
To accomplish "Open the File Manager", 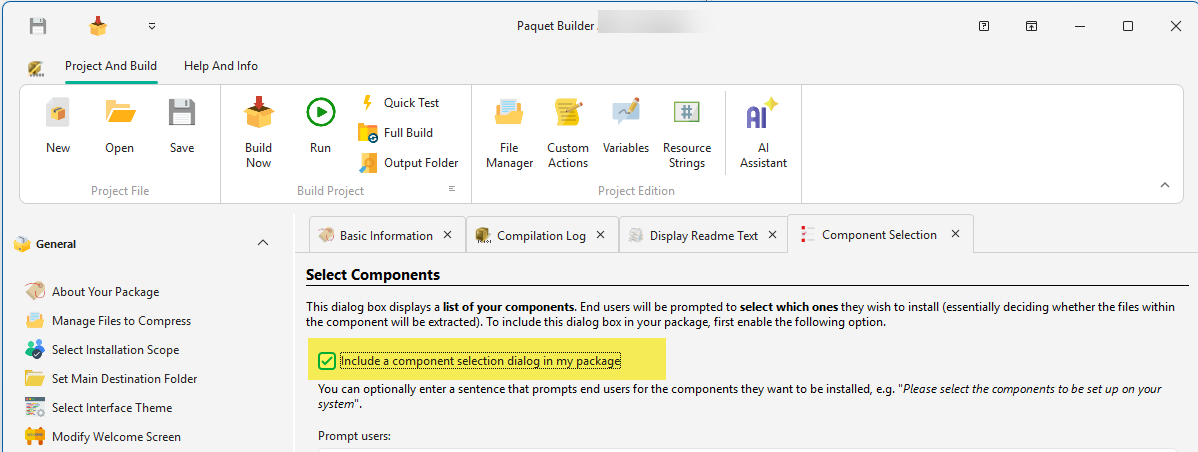I will [x=510, y=133].
